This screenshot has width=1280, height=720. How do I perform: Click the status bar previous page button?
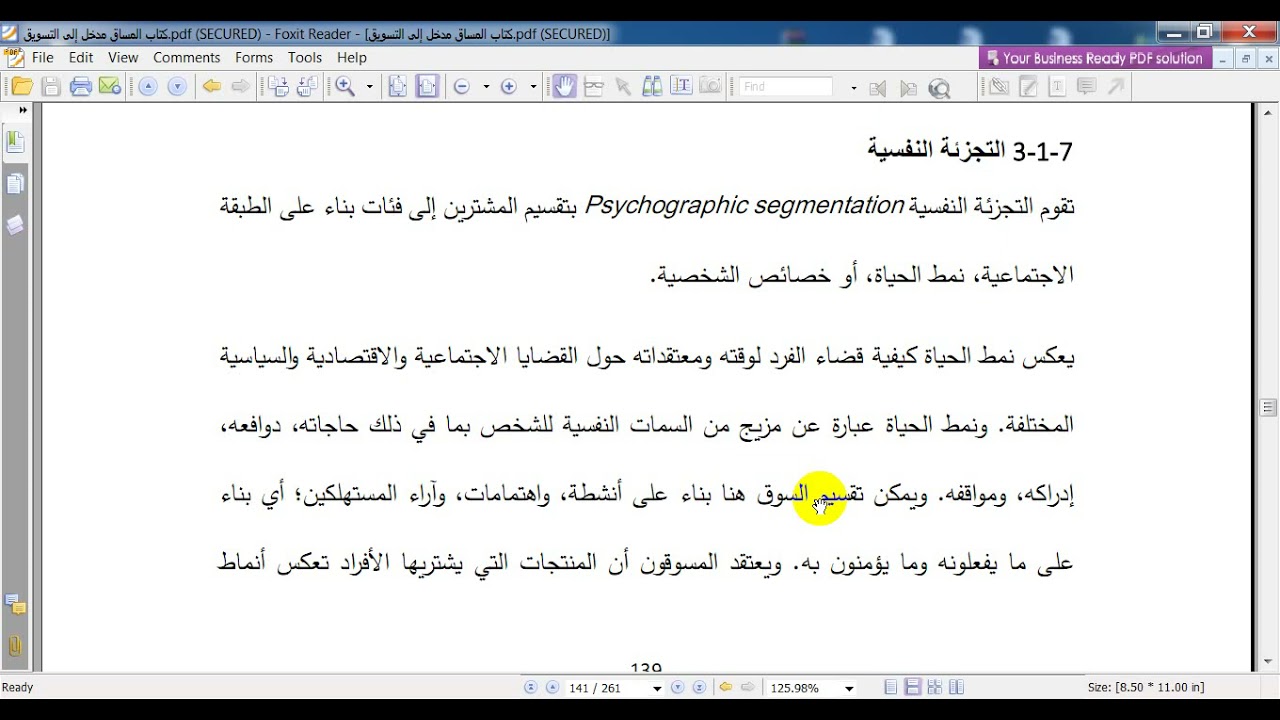pos(552,688)
